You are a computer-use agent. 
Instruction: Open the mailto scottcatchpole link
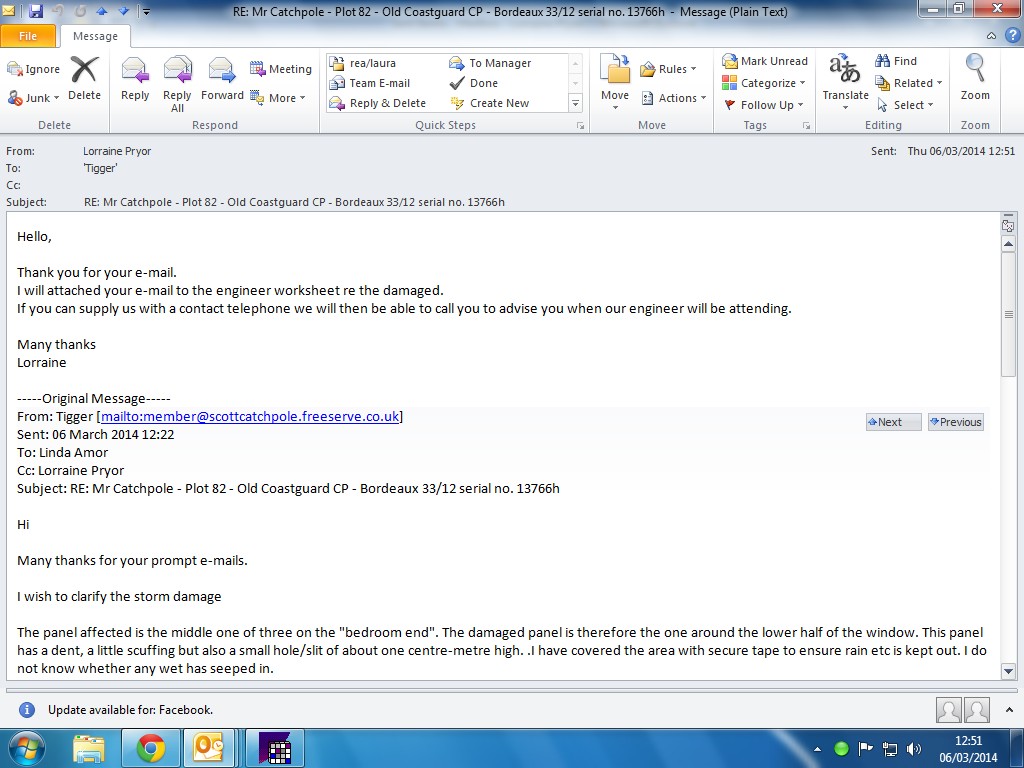click(250, 417)
